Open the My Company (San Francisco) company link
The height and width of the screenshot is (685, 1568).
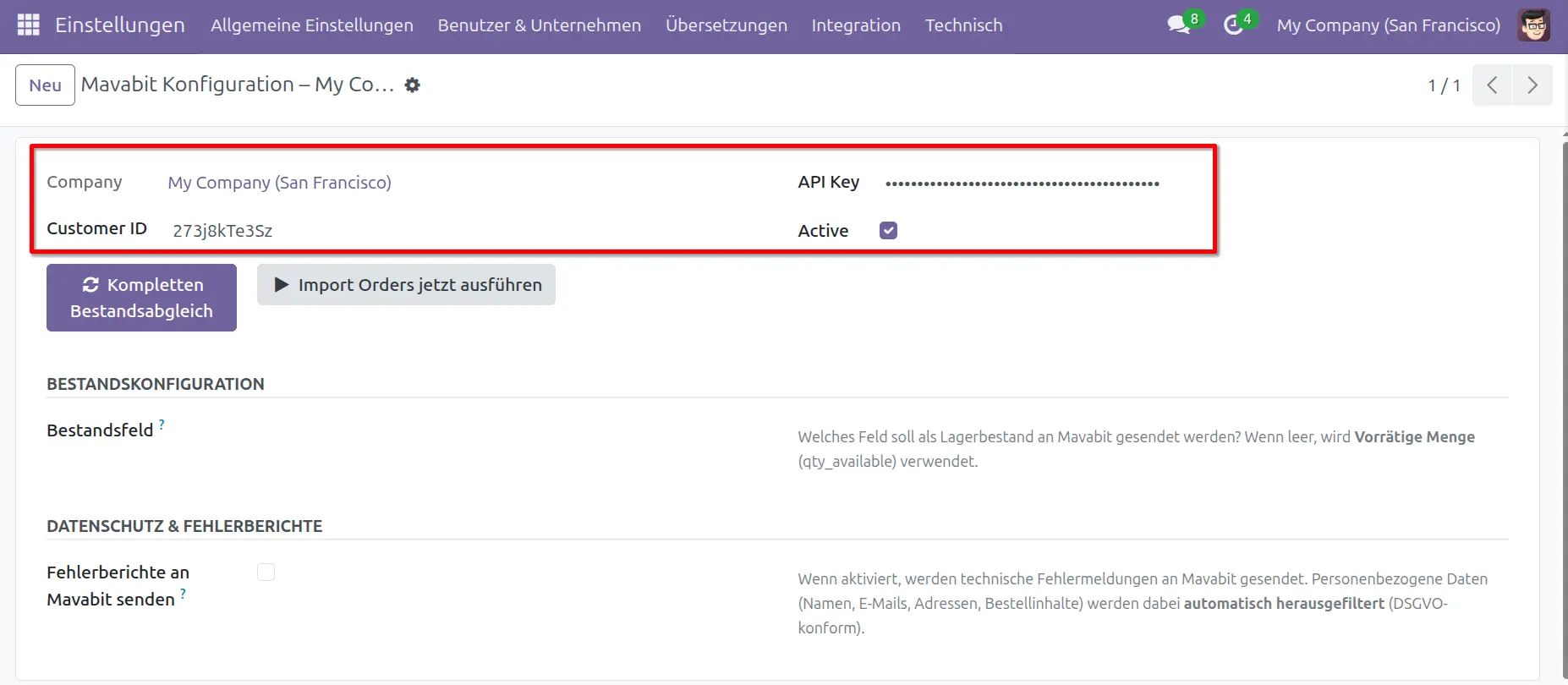(280, 183)
